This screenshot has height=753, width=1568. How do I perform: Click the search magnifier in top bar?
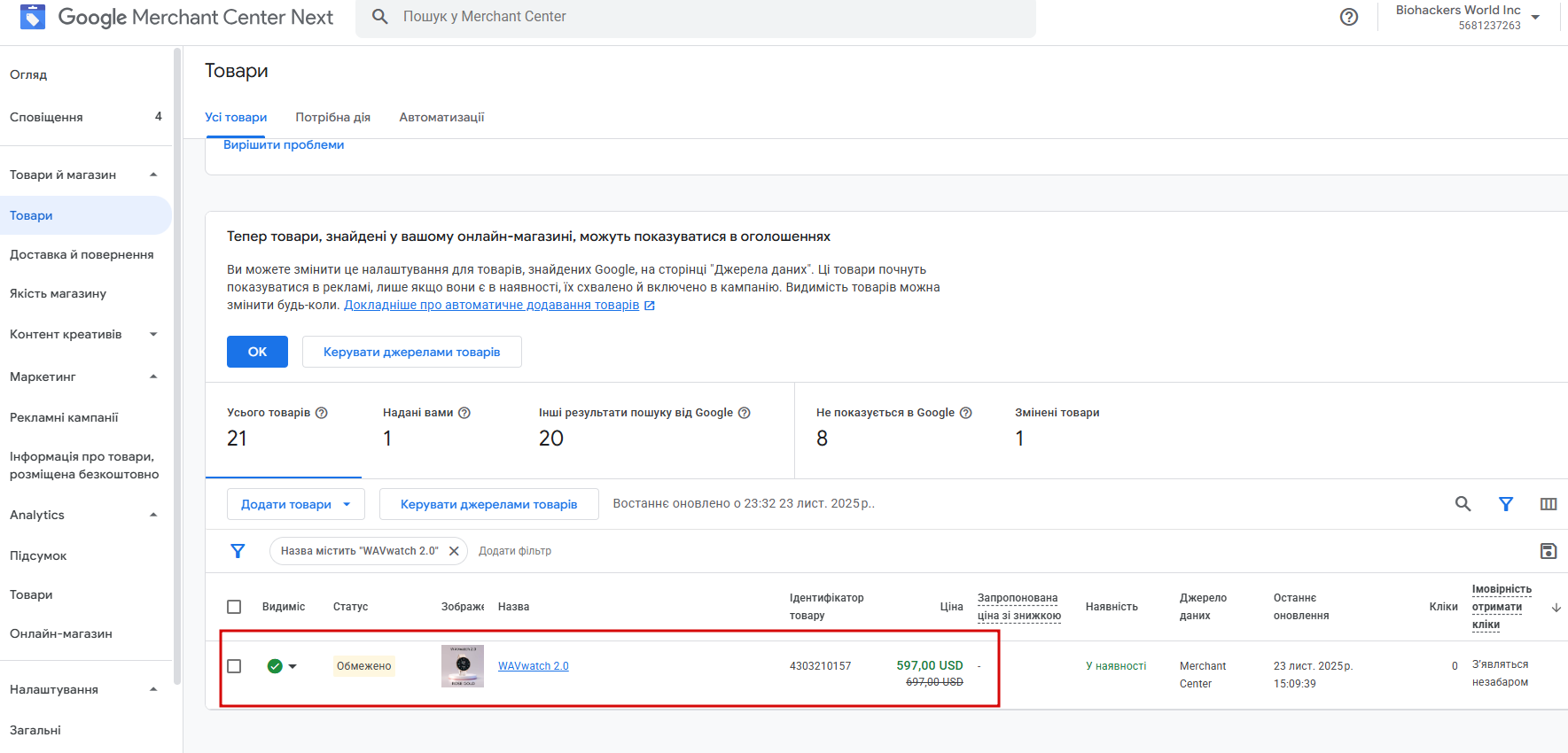click(380, 17)
